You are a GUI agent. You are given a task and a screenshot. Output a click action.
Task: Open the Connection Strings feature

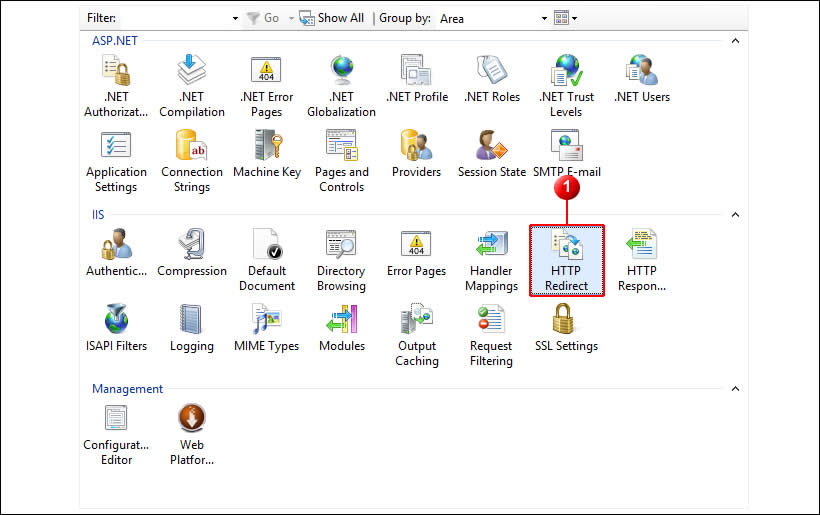pos(191,161)
